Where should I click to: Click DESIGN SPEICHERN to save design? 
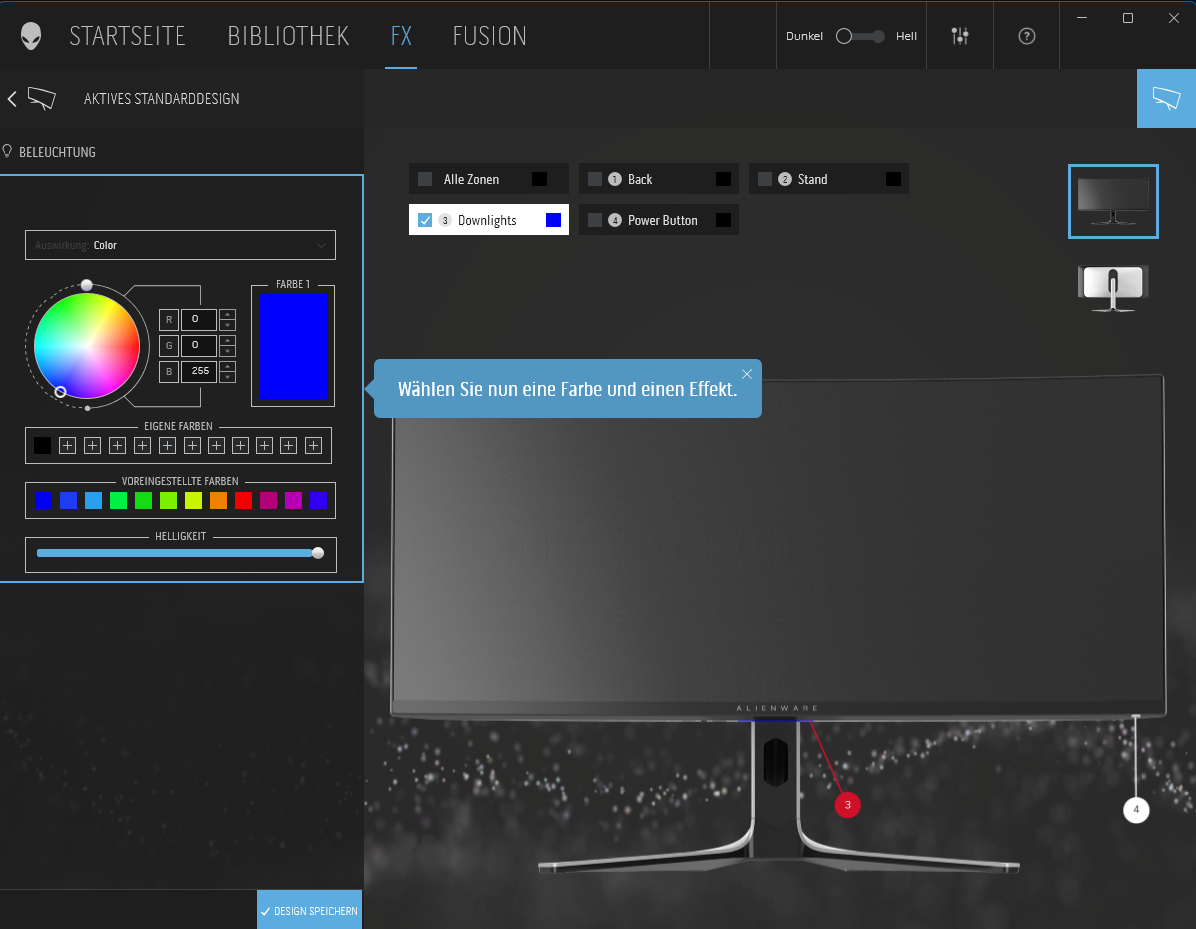click(310, 911)
